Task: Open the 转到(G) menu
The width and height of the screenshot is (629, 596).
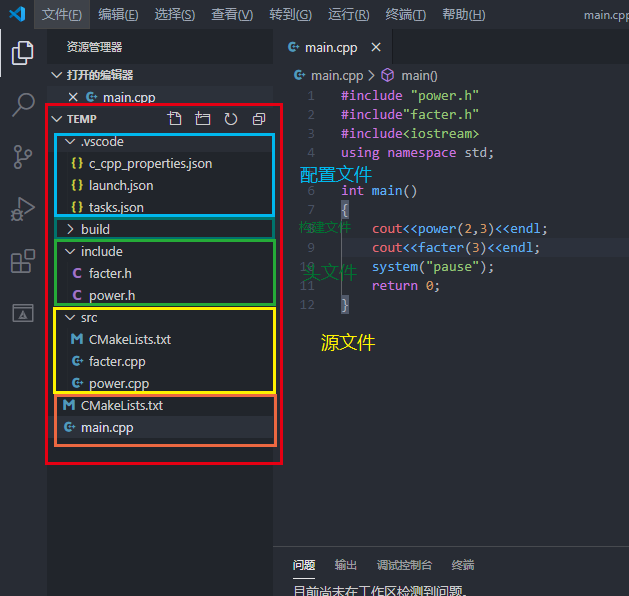Action: 290,14
